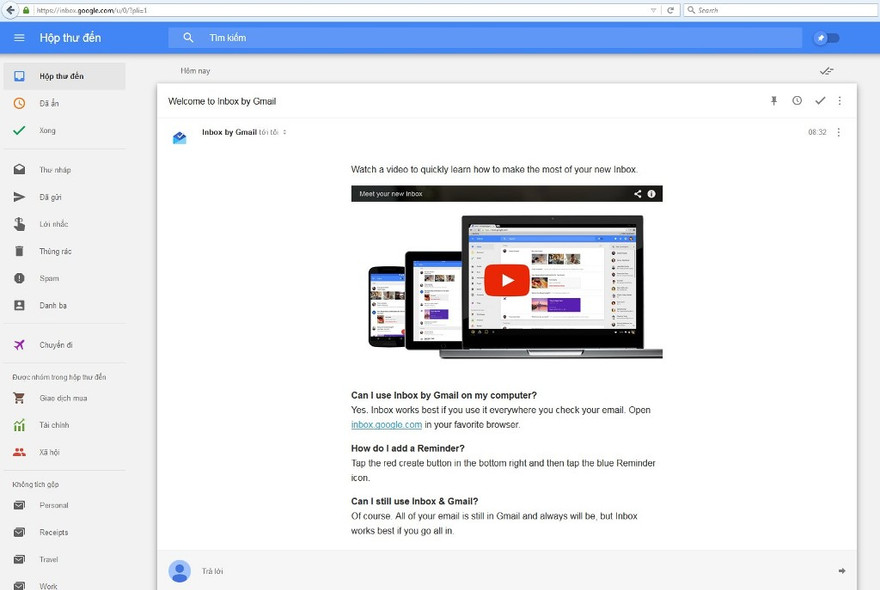Image resolution: width=880 pixels, height=590 pixels.
Task: Open the Giao dịch mua shopping label
Action: (x=63, y=397)
